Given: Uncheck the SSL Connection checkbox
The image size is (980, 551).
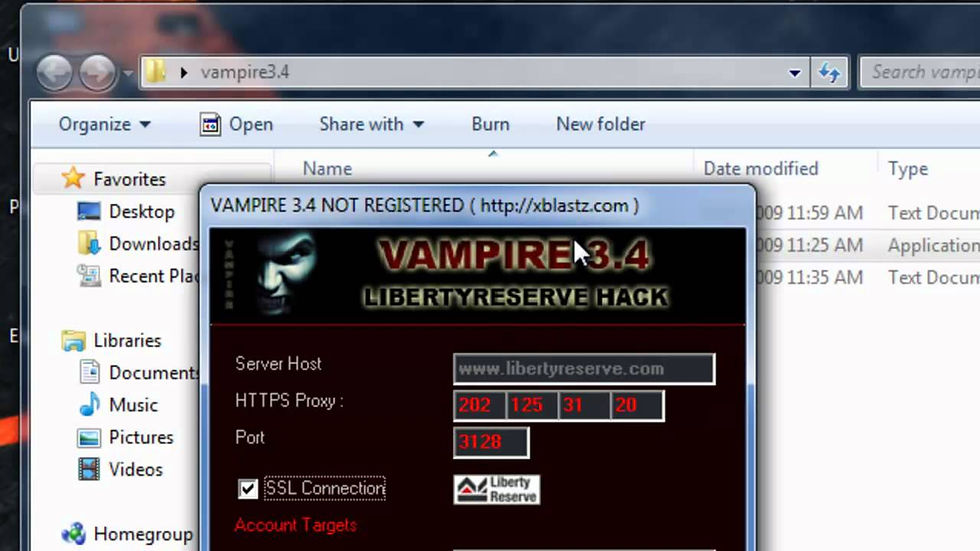Looking at the screenshot, I should 248,489.
